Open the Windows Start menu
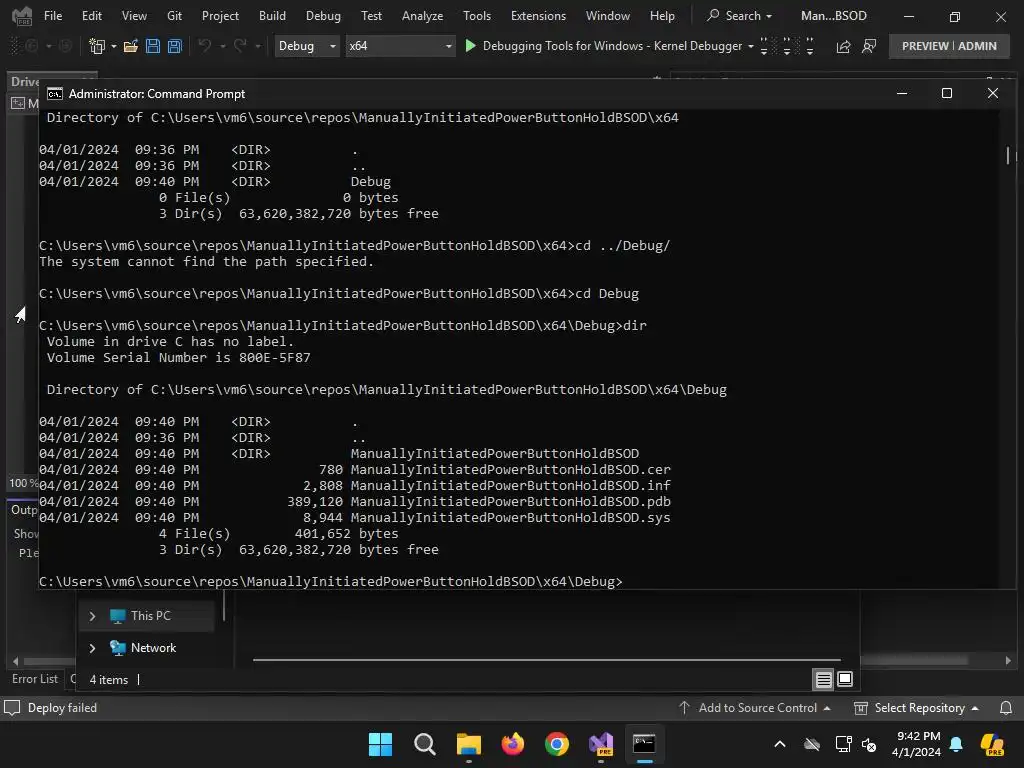The height and width of the screenshot is (768, 1024). pos(380,744)
